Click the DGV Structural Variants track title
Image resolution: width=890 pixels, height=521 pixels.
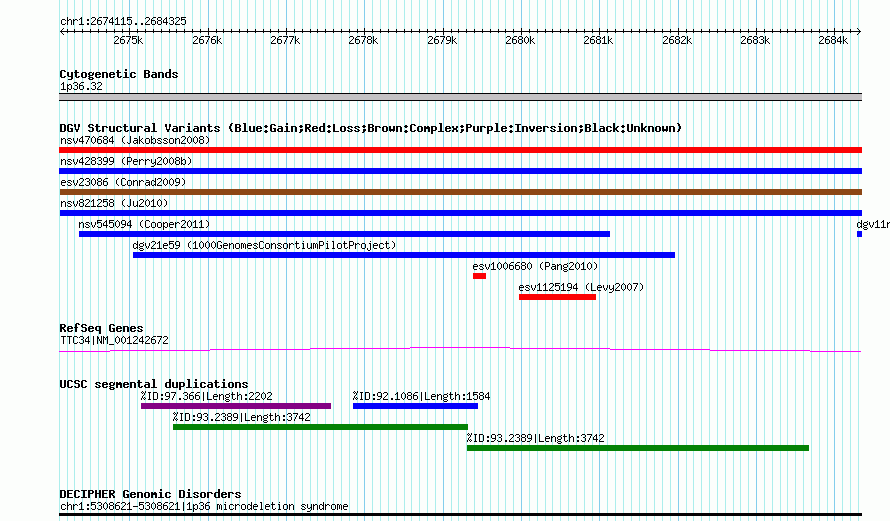tap(371, 128)
